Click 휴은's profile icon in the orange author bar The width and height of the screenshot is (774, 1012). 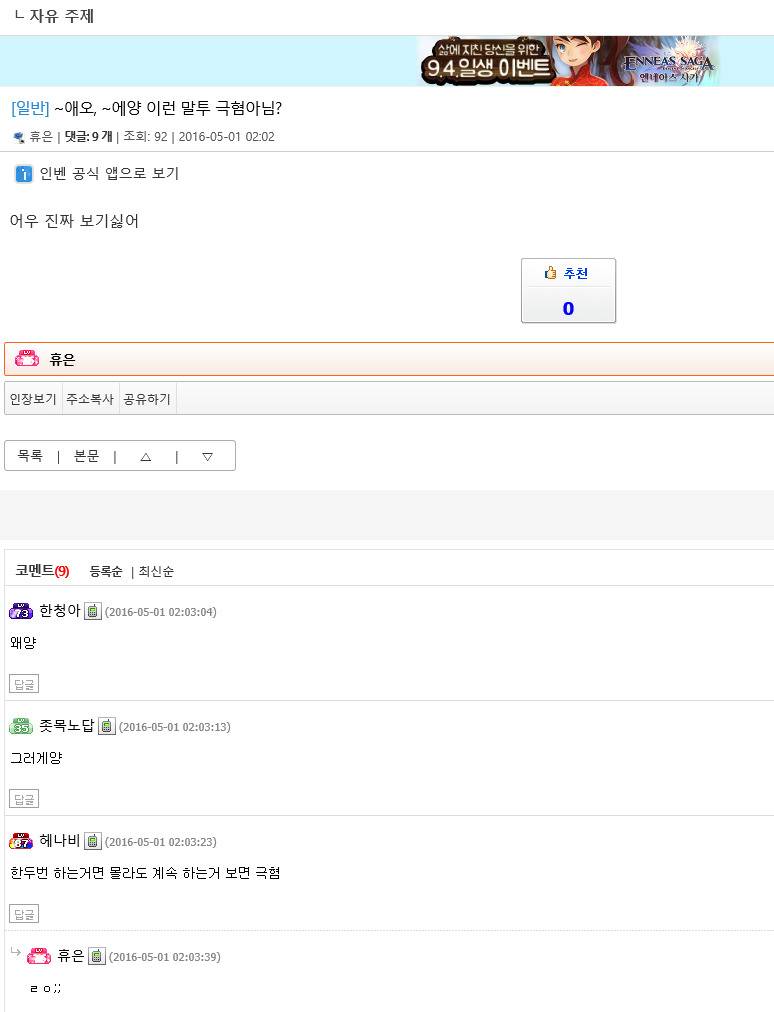(x=26, y=358)
